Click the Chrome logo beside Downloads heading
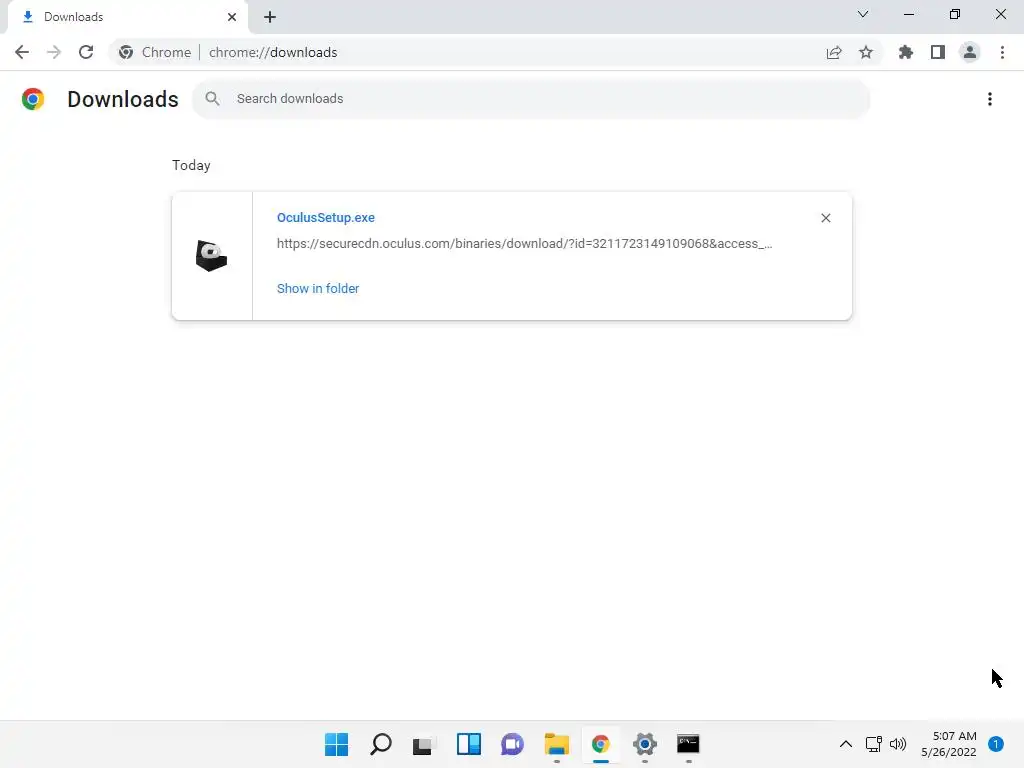 click(x=33, y=99)
